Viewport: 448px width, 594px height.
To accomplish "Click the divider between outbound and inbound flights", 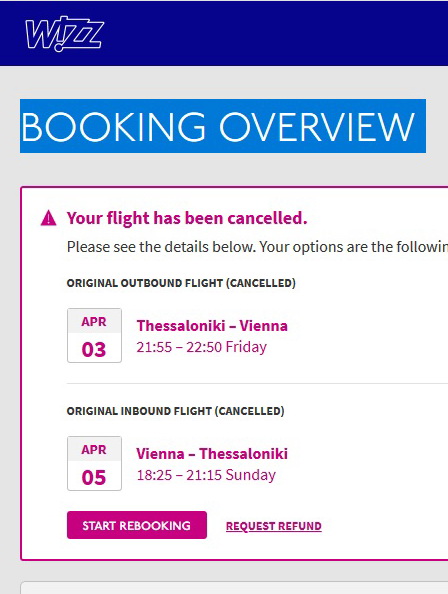I will 258,383.
